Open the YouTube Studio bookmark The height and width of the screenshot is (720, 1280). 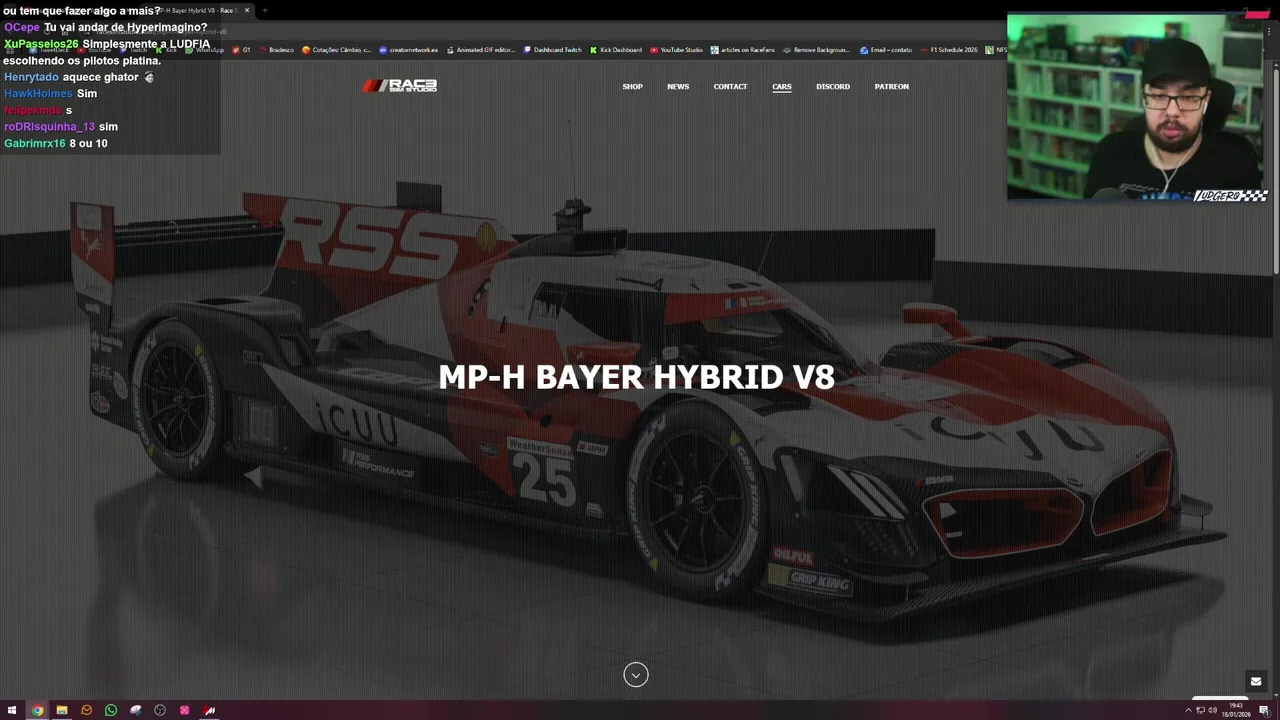[676, 50]
